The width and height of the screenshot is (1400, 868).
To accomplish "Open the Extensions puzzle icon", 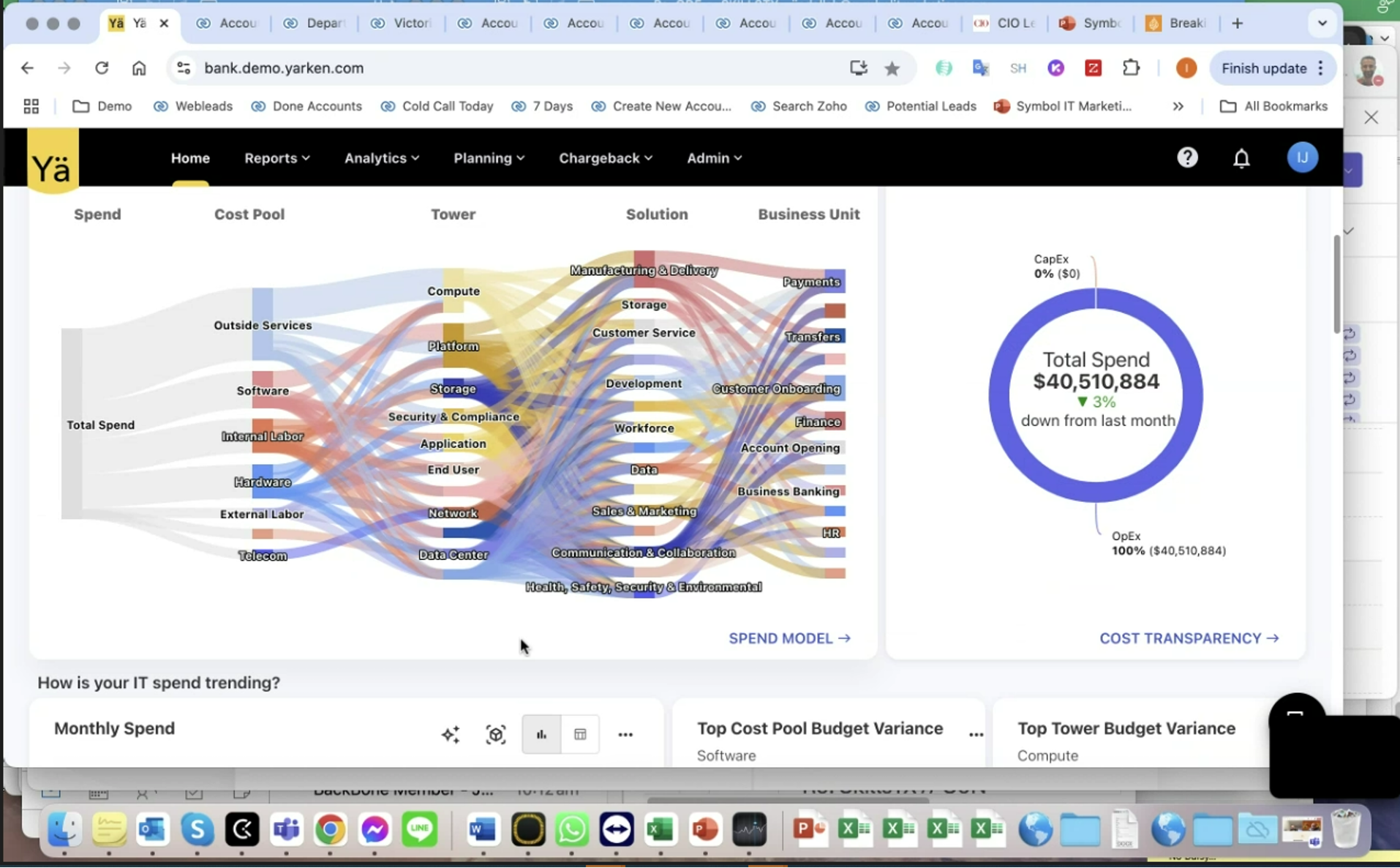I will [x=1131, y=68].
